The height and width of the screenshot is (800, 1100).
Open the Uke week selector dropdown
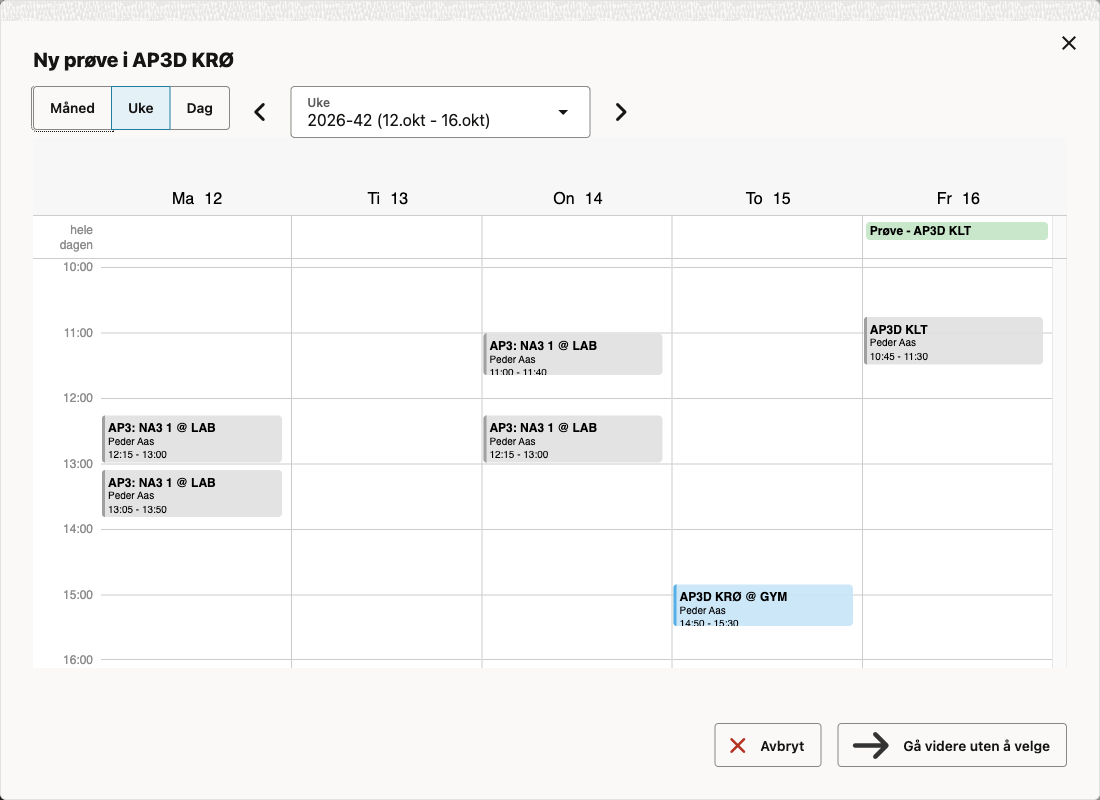[x=440, y=112]
